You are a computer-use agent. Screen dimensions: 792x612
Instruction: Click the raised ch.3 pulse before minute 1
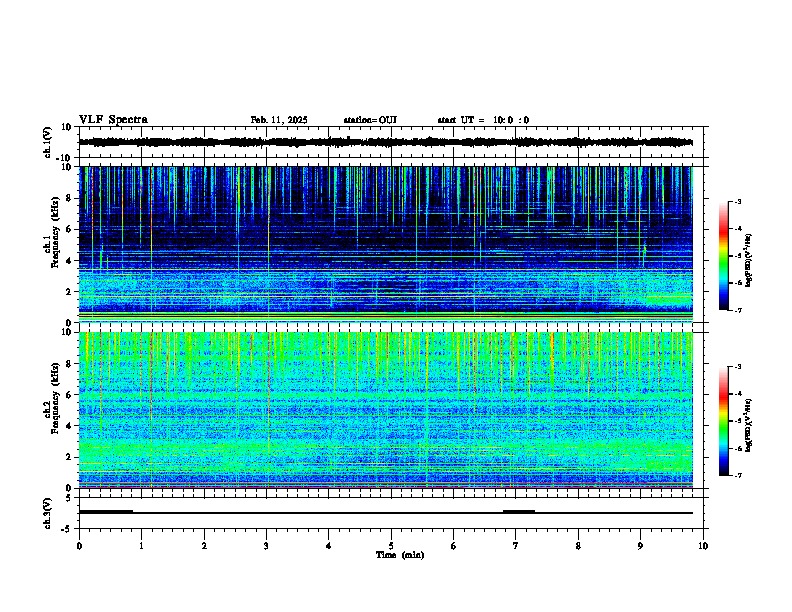[106, 511]
